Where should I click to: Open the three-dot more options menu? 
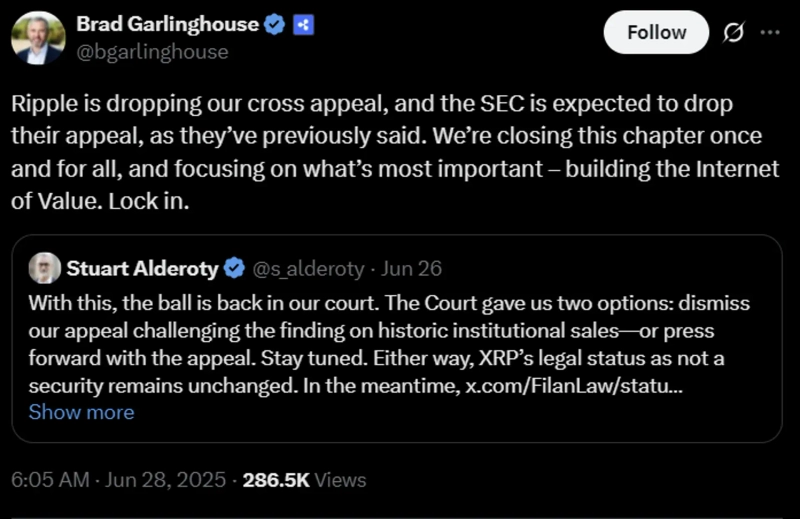coord(769,32)
